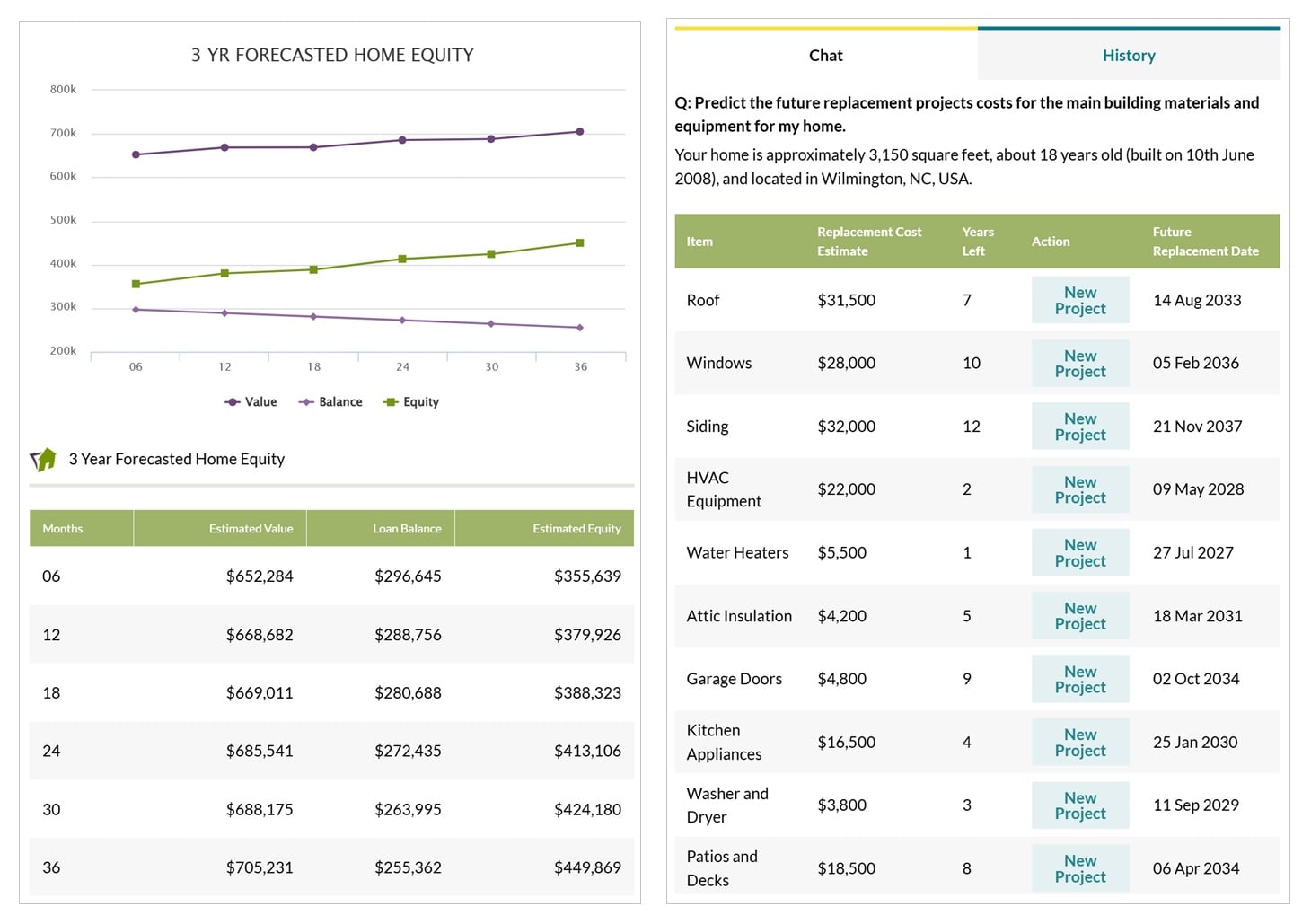Click the Years Left column header
1311x924 pixels.
[x=978, y=241]
